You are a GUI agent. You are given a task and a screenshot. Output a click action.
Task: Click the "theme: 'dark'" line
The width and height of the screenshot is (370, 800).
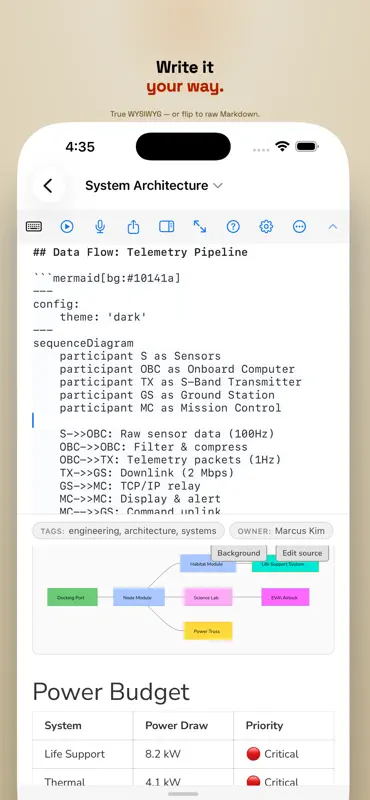pyautogui.click(x=103, y=317)
